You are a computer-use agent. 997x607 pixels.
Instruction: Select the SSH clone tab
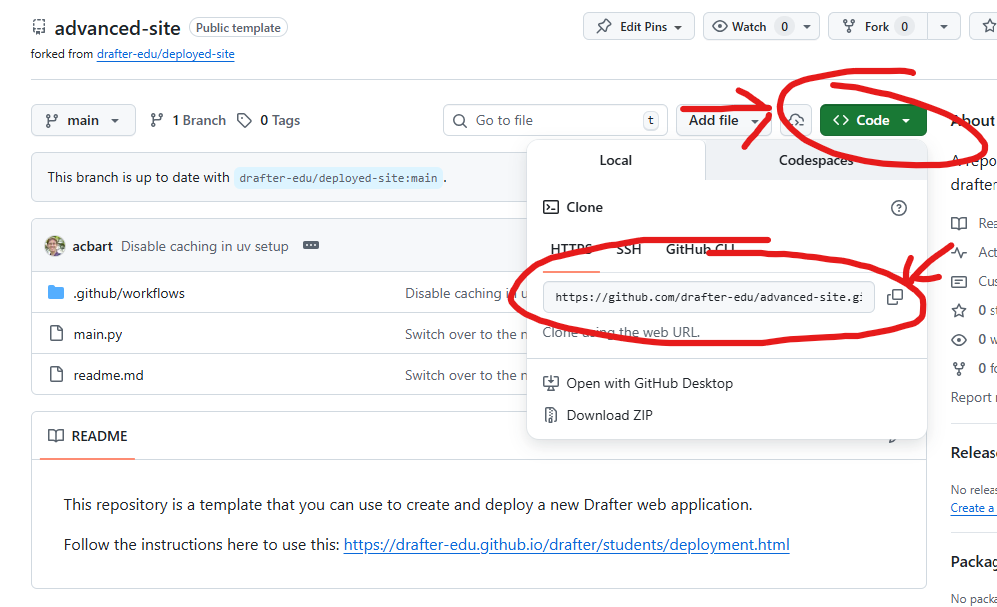628,249
